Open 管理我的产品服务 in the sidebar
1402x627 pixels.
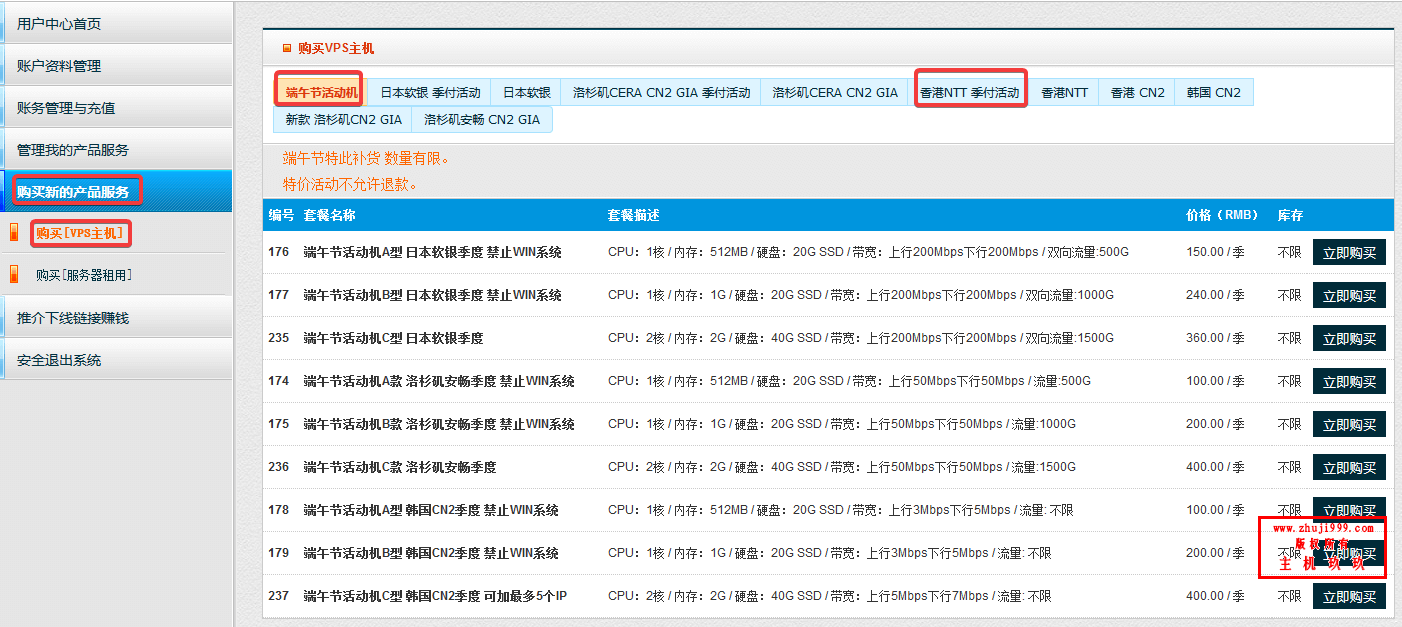point(73,150)
